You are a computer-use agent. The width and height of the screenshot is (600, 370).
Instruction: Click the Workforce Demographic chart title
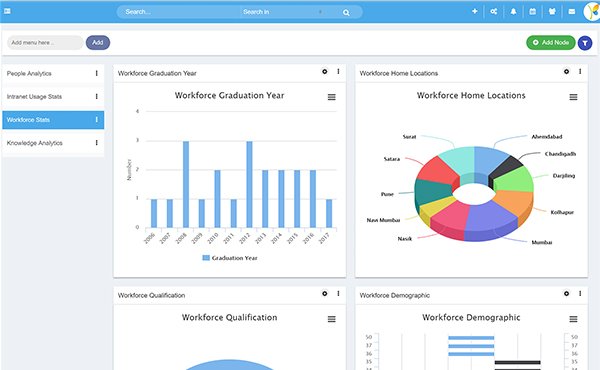pos(471,318)
